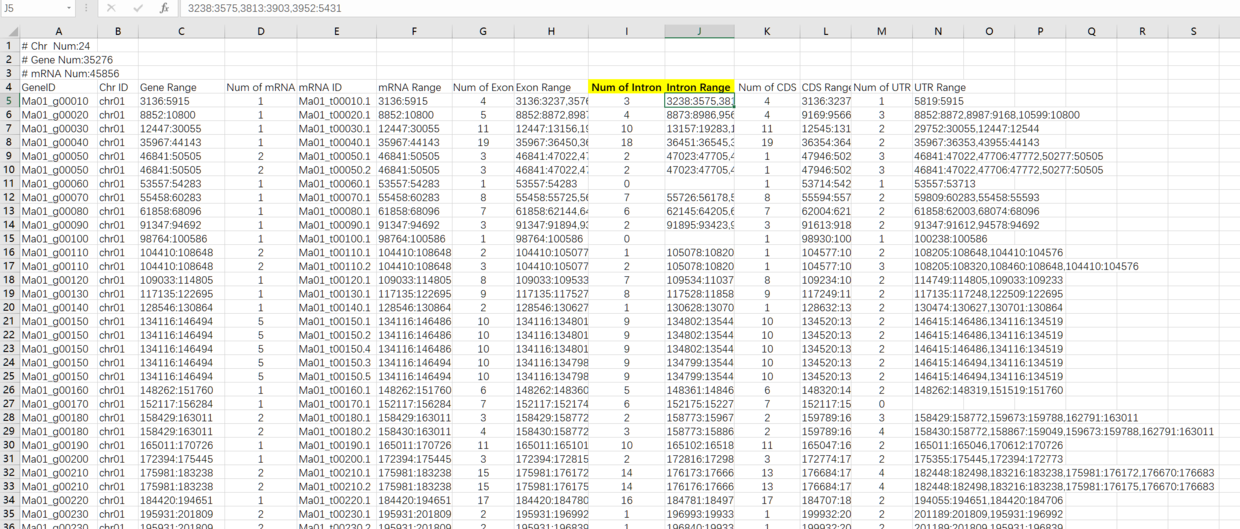The image size is (1240, 529).
Task: Click the 'Chr ID' header cell
Action: coord(117,87)
